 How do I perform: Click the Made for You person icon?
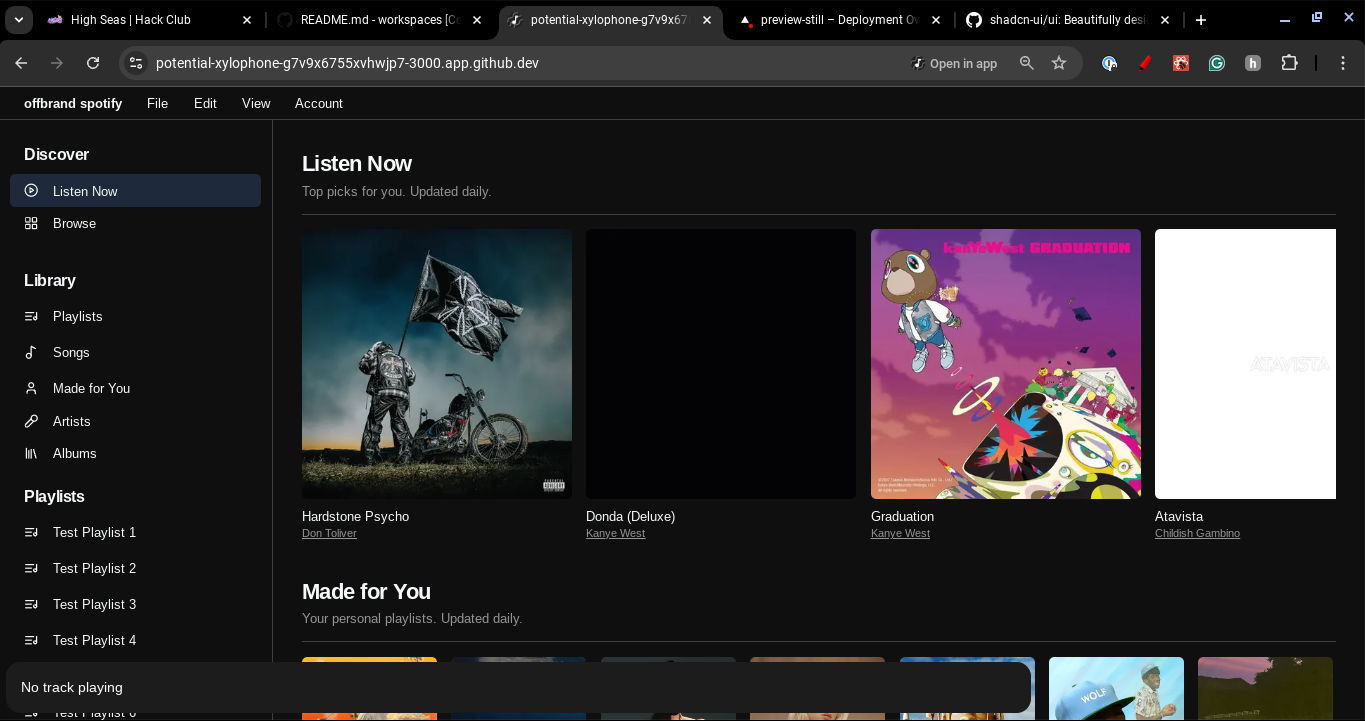(x=31, y=388)
